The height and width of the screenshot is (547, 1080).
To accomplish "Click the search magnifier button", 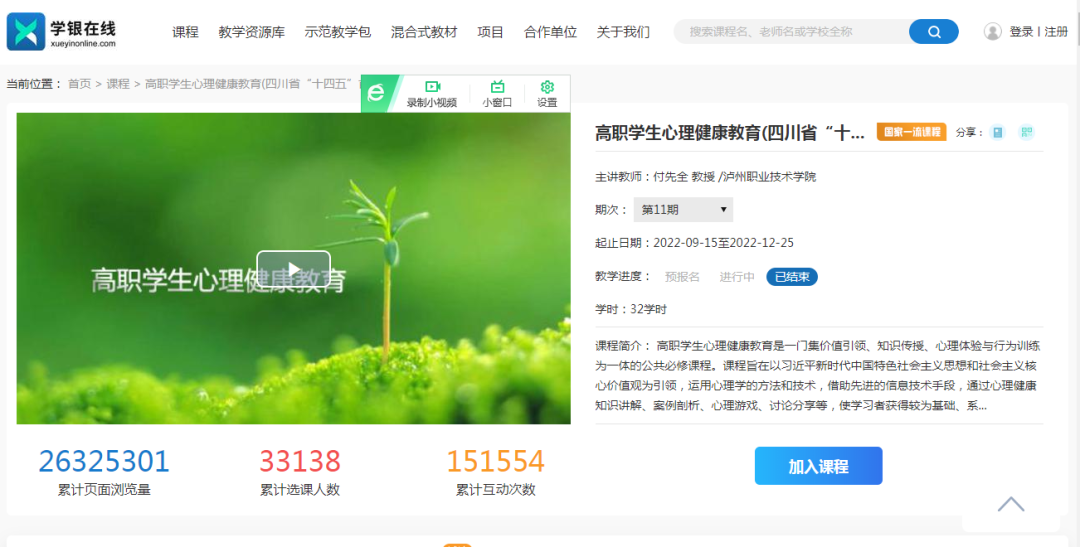I will pos(934,32).
